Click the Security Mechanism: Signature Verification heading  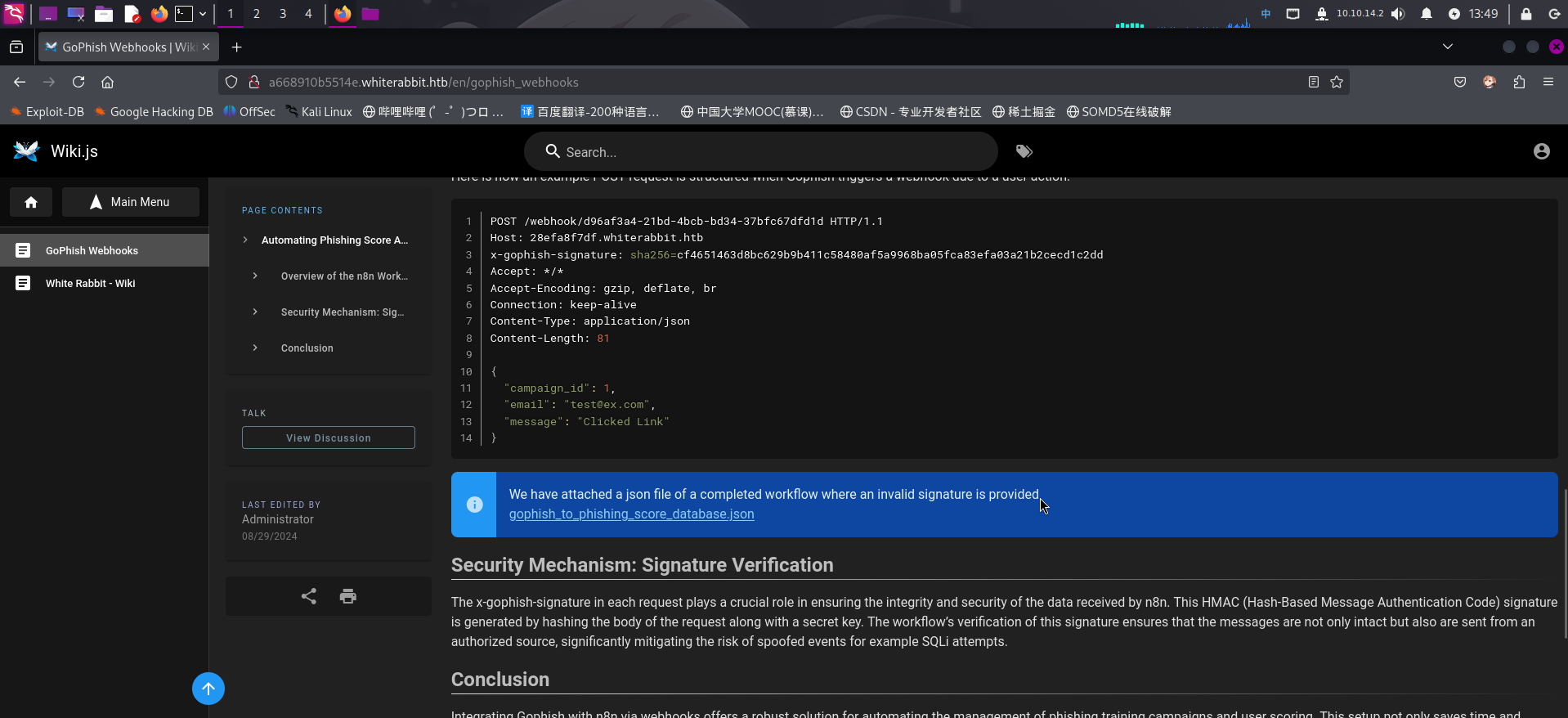pos(643,565)
